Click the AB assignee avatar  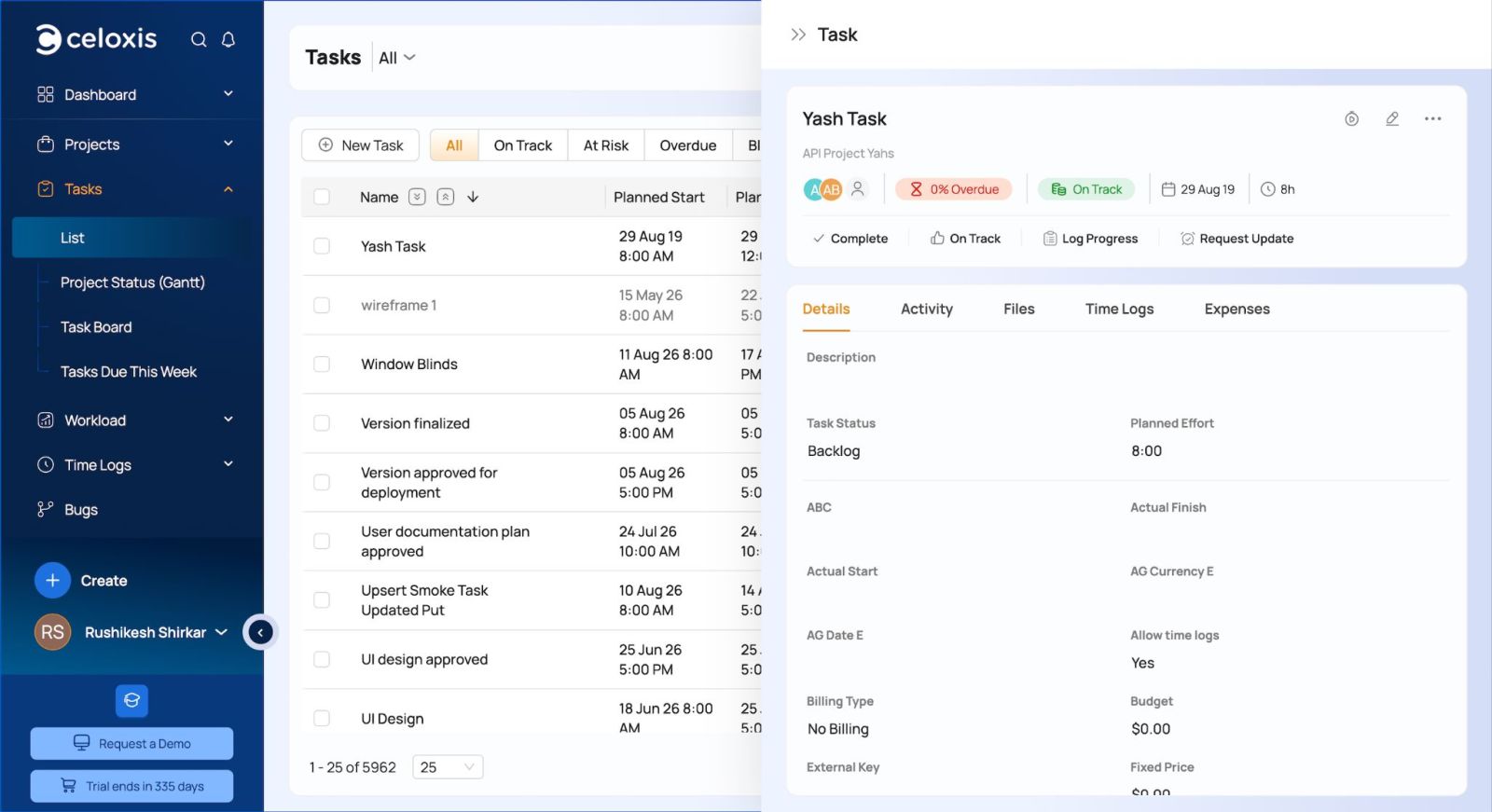click(x=830, y=189)
